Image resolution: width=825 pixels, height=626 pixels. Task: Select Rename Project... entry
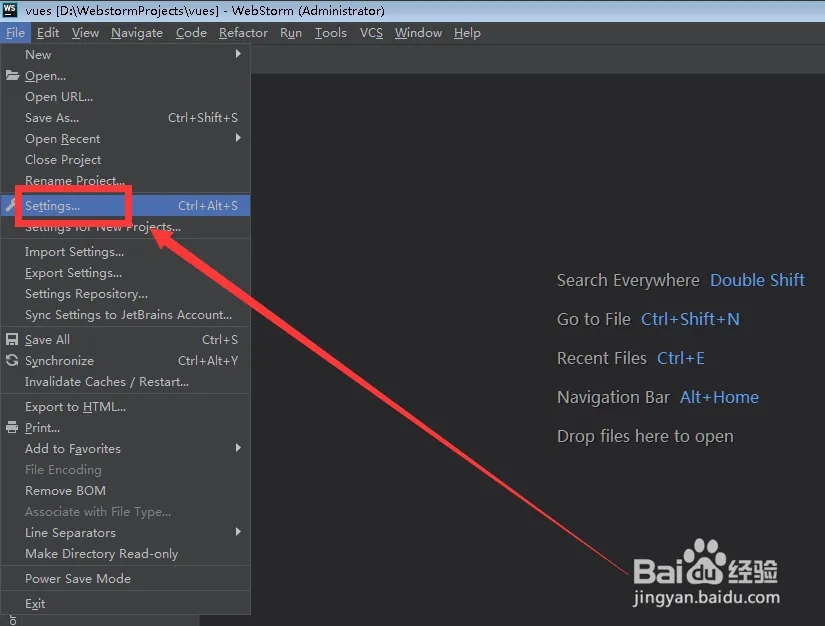[125, 180]
